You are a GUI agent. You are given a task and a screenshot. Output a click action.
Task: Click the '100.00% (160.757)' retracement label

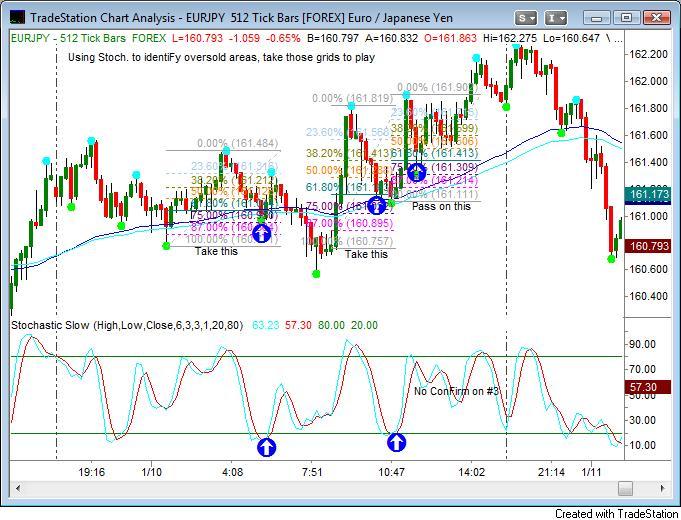click(347, 241)
